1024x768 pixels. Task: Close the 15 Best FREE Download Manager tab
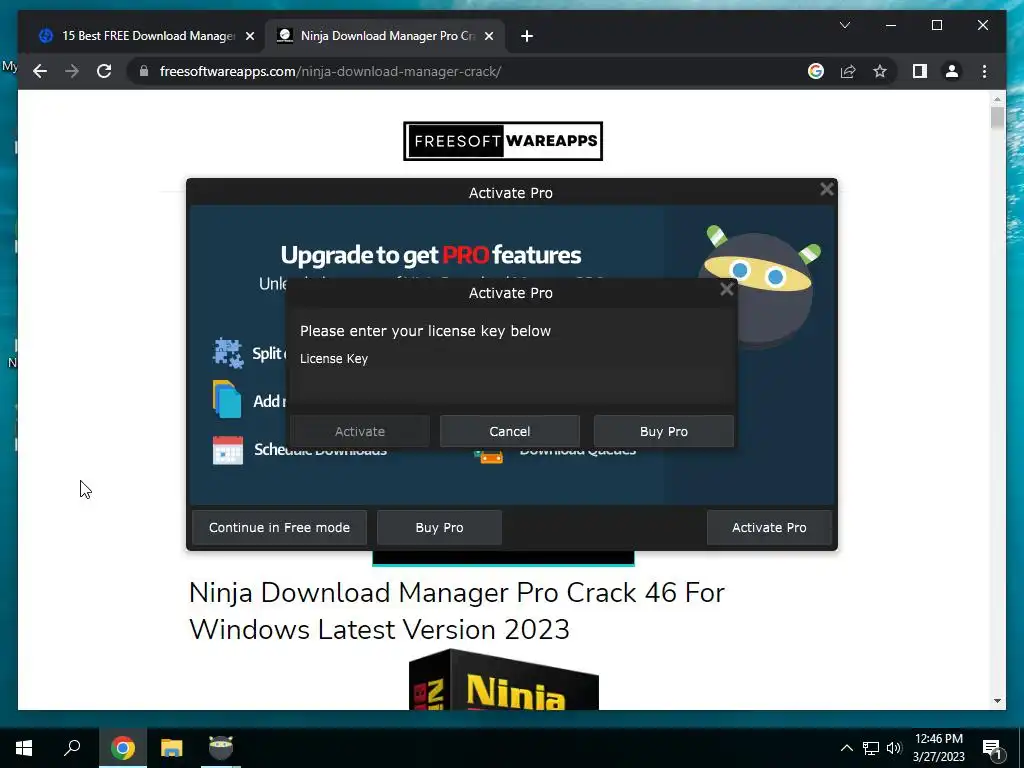click(249, 36)
